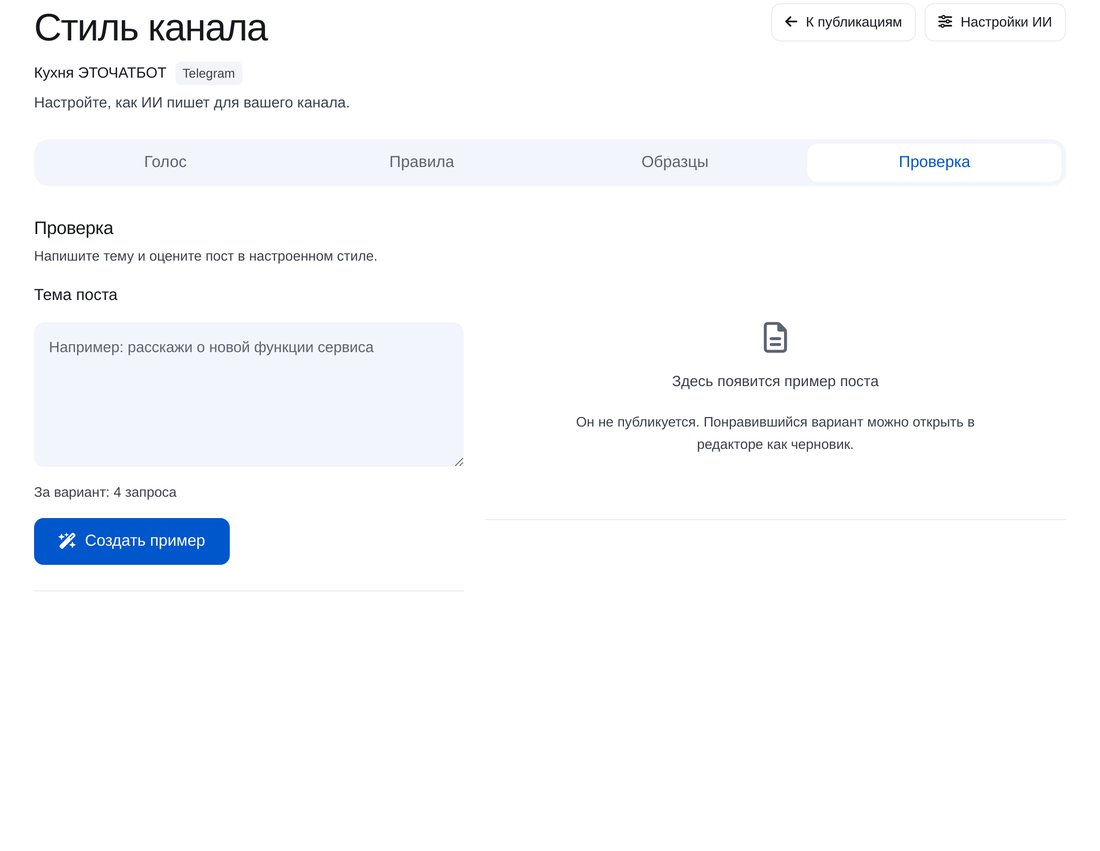The image size is (1100, 851).
Task: Click the magic wand icon on Создать пример
Action: pyautogui.click(x=67, y=541)
